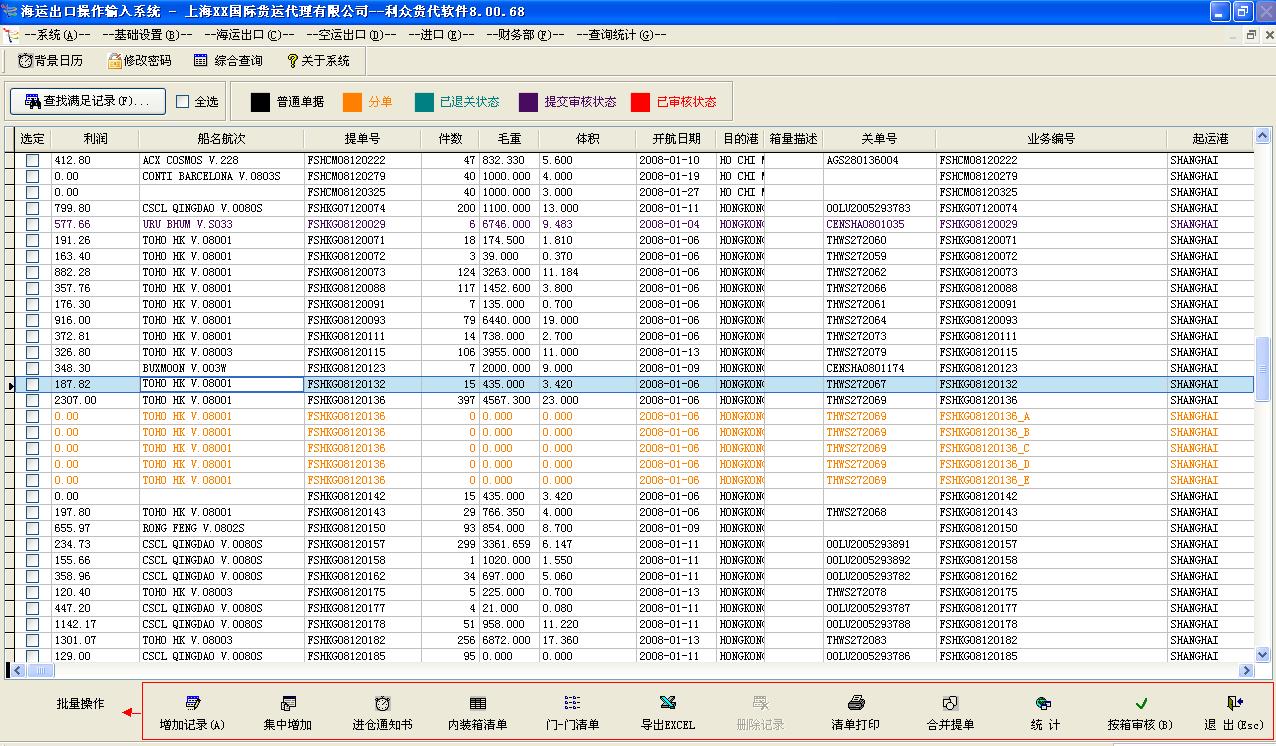
Task: Open the --基础设置(B)-- menu
Action: click(x=147, y=35)
